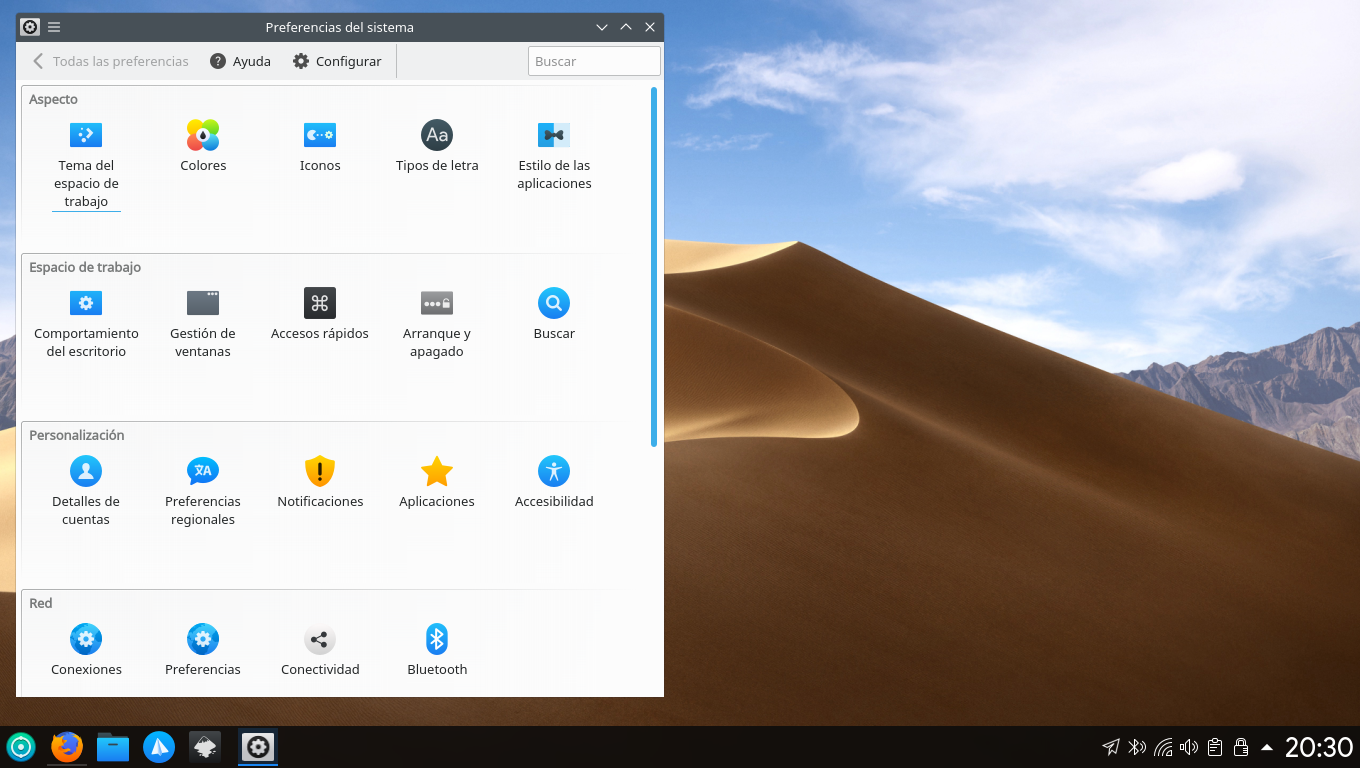Image resolution: width=1360 pixels, height=768 pixels.
Task: Click the window app icon in title bar
Action: click(x=30, y=27)
